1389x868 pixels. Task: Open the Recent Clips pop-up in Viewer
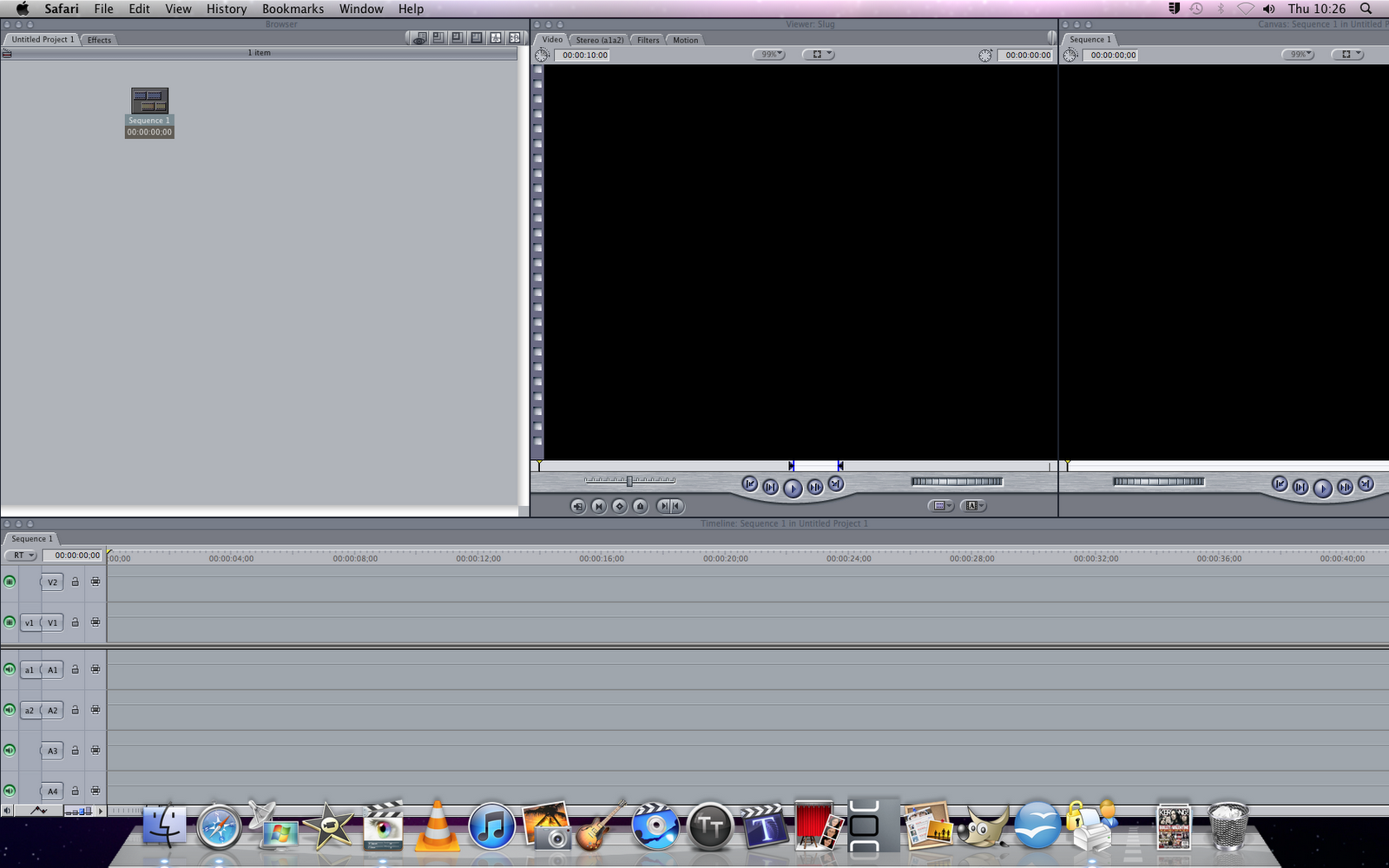tap(941, 506)
